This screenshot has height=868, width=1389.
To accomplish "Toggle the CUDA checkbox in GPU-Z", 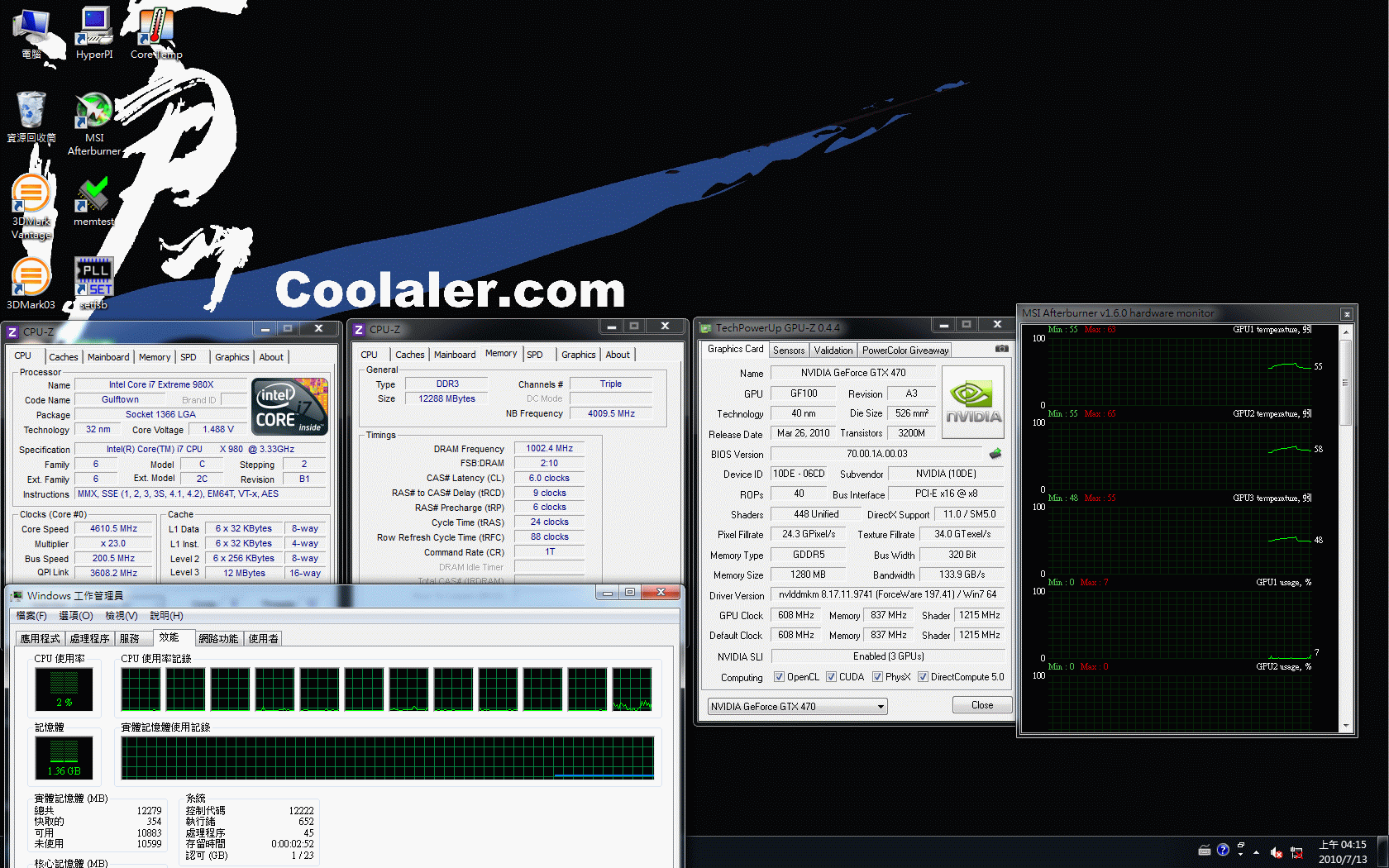I will click(831, 676).
